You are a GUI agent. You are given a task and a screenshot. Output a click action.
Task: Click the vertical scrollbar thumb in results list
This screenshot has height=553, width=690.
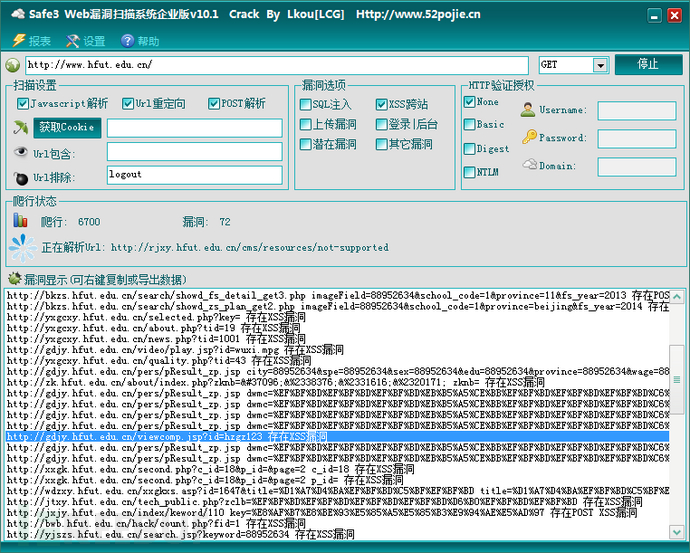[677, 379]
